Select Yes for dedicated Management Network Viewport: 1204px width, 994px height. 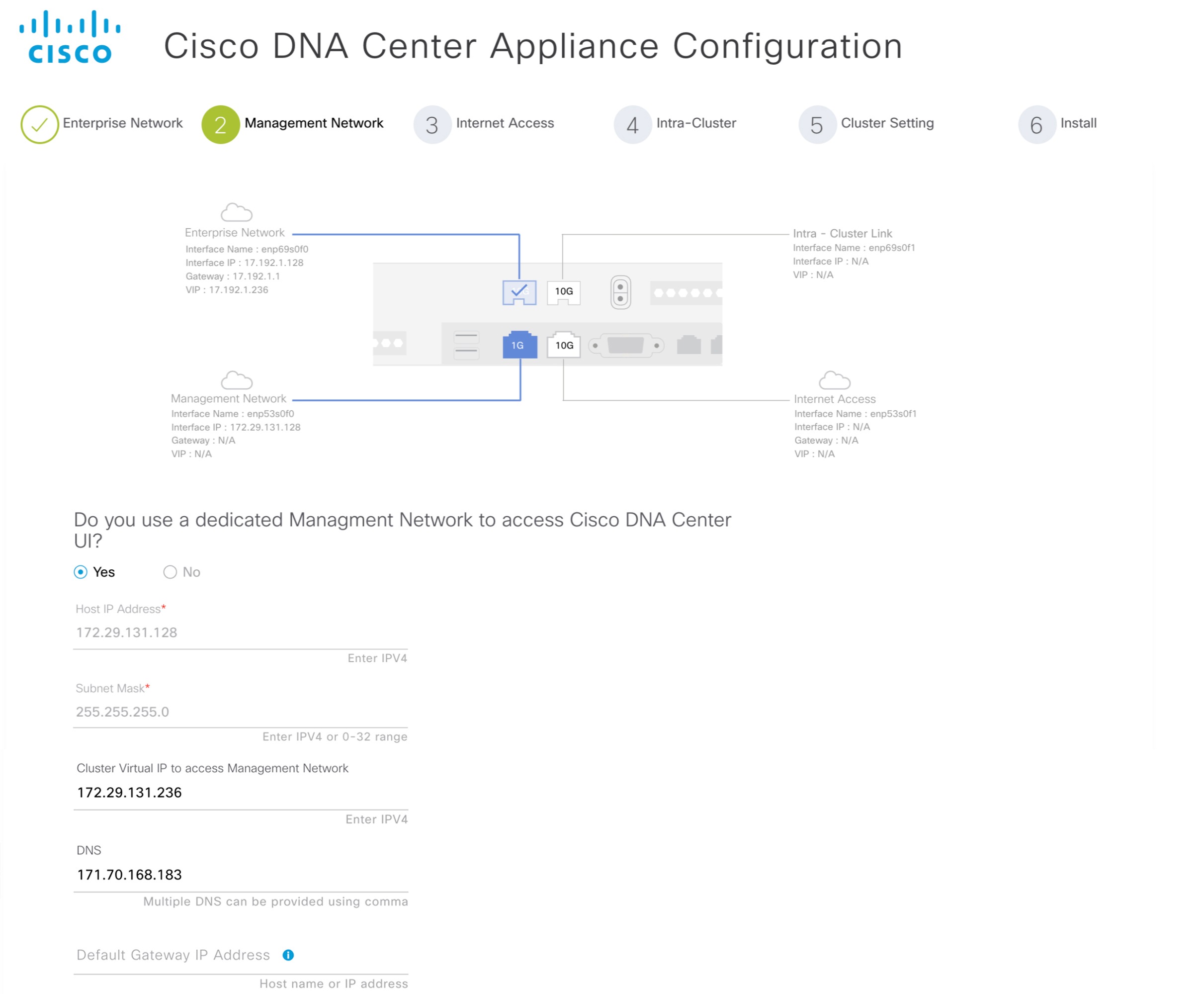pyautogui.click(x=80, y=571)
